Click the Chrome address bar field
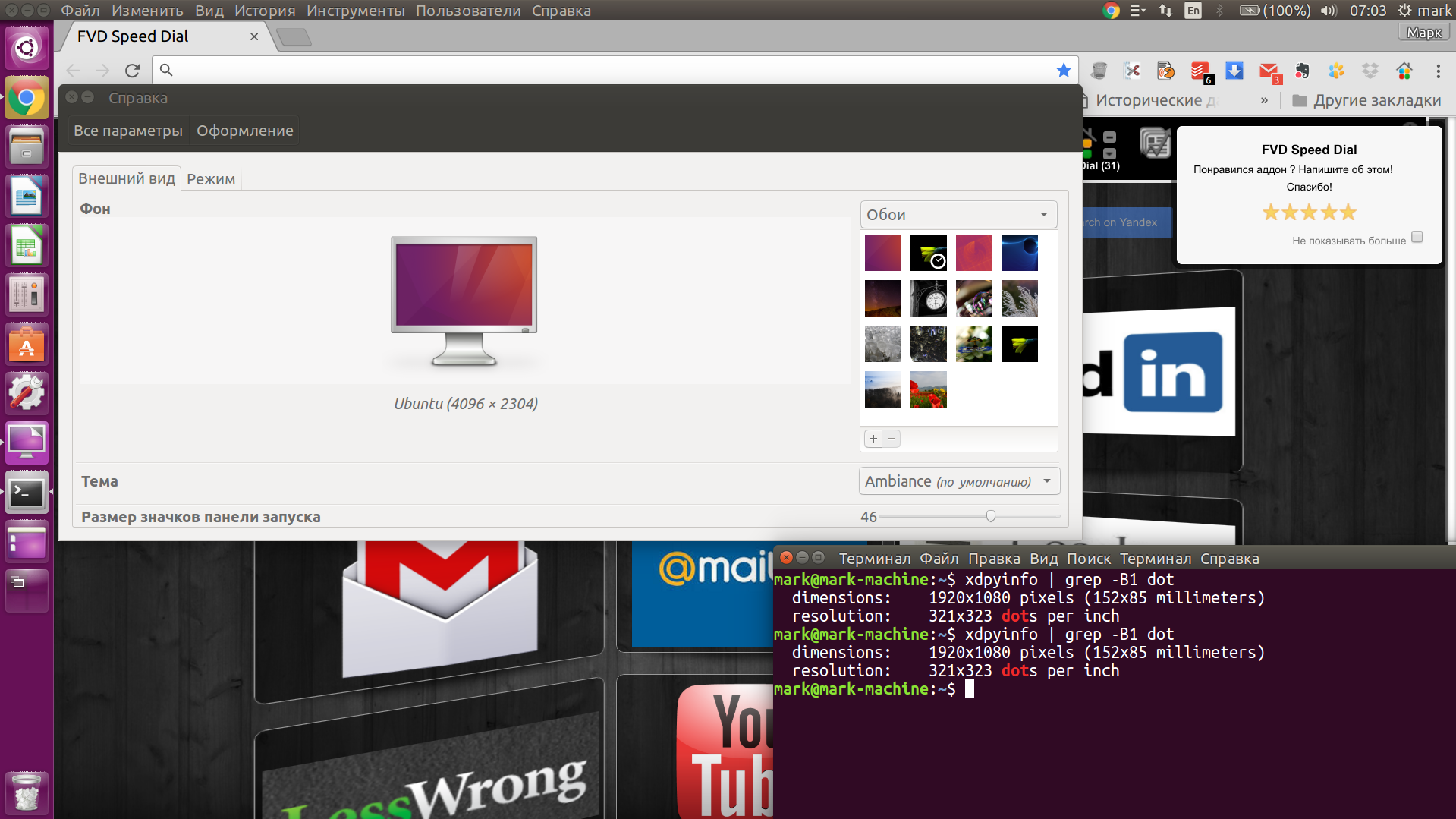This screenshot has height=819, width=1456. coord(607,70)
